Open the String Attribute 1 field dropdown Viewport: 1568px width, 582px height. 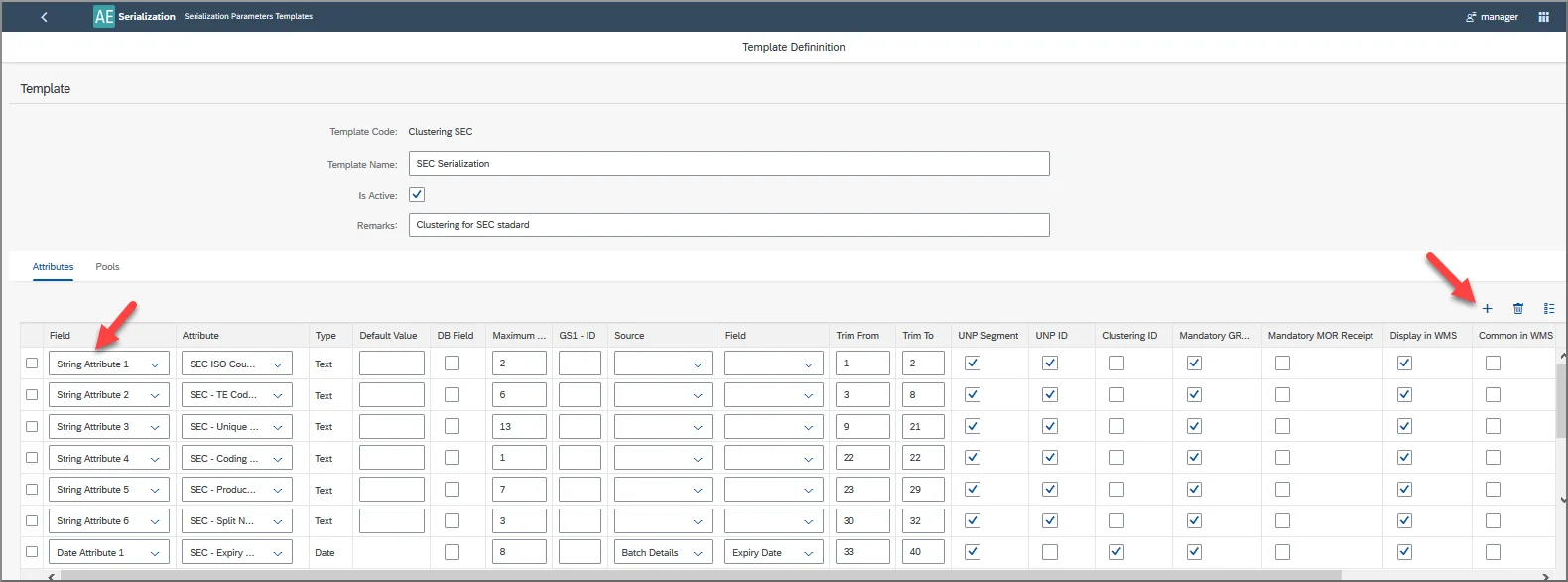click(109, 364)
